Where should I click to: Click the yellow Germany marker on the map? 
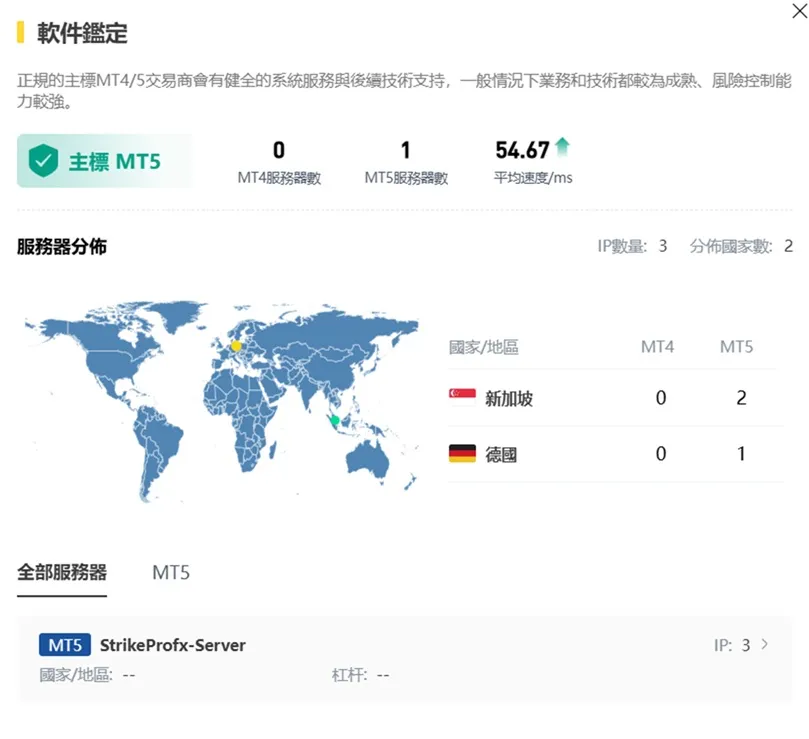236,346
